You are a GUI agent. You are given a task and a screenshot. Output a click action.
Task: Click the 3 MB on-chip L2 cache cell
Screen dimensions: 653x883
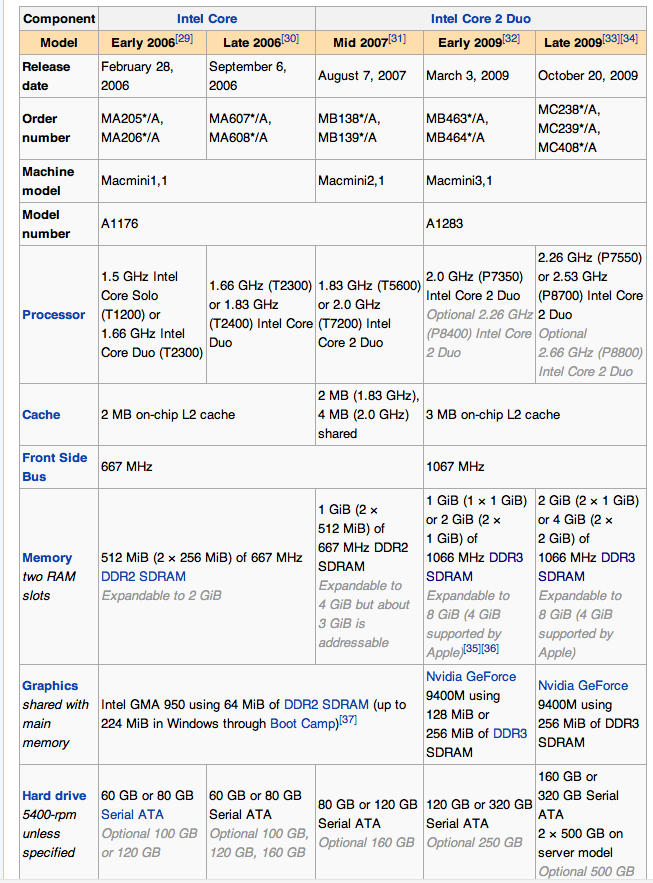[x=535, y=414]
